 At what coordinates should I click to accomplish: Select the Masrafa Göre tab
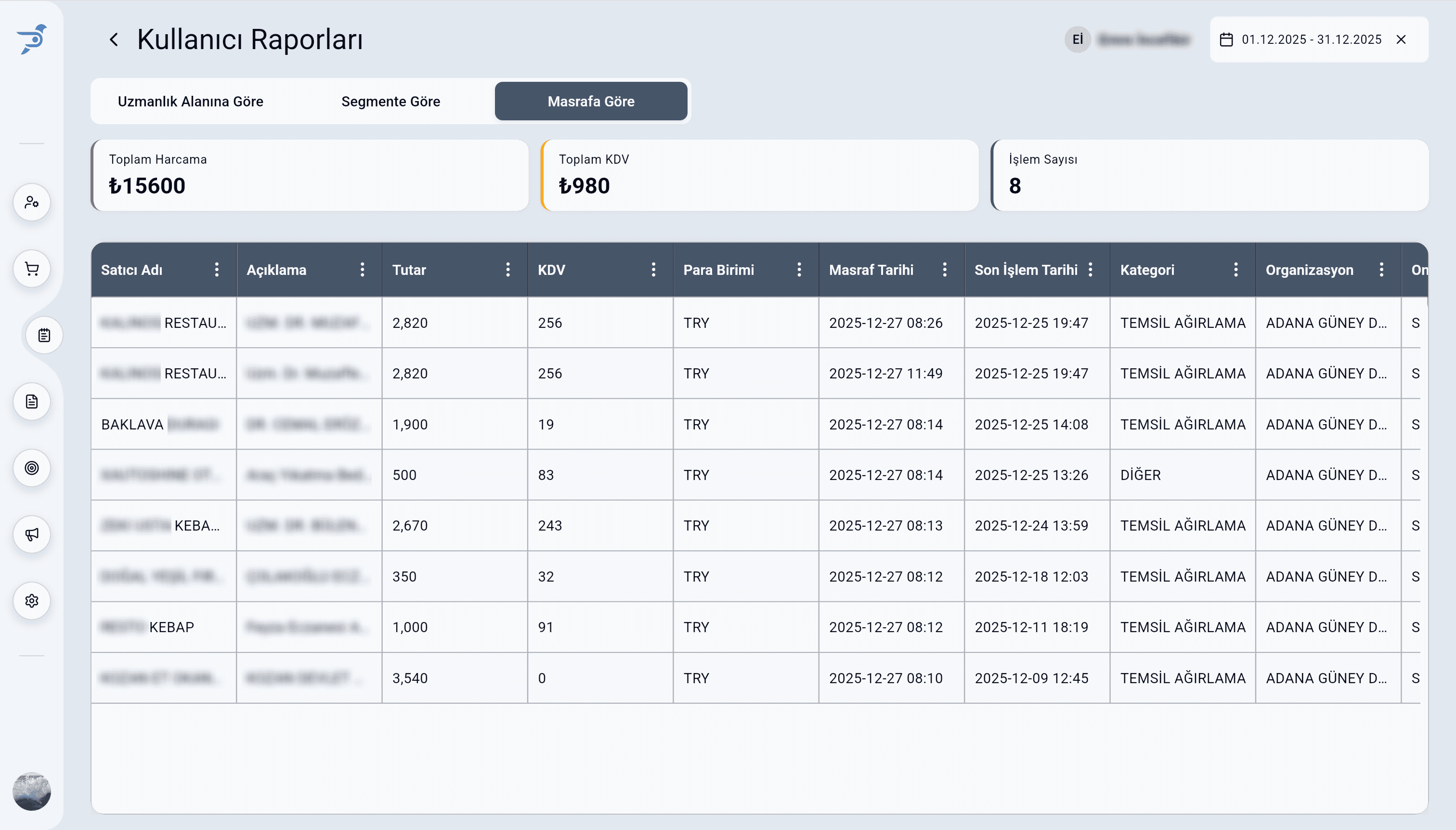click(591, 102)
